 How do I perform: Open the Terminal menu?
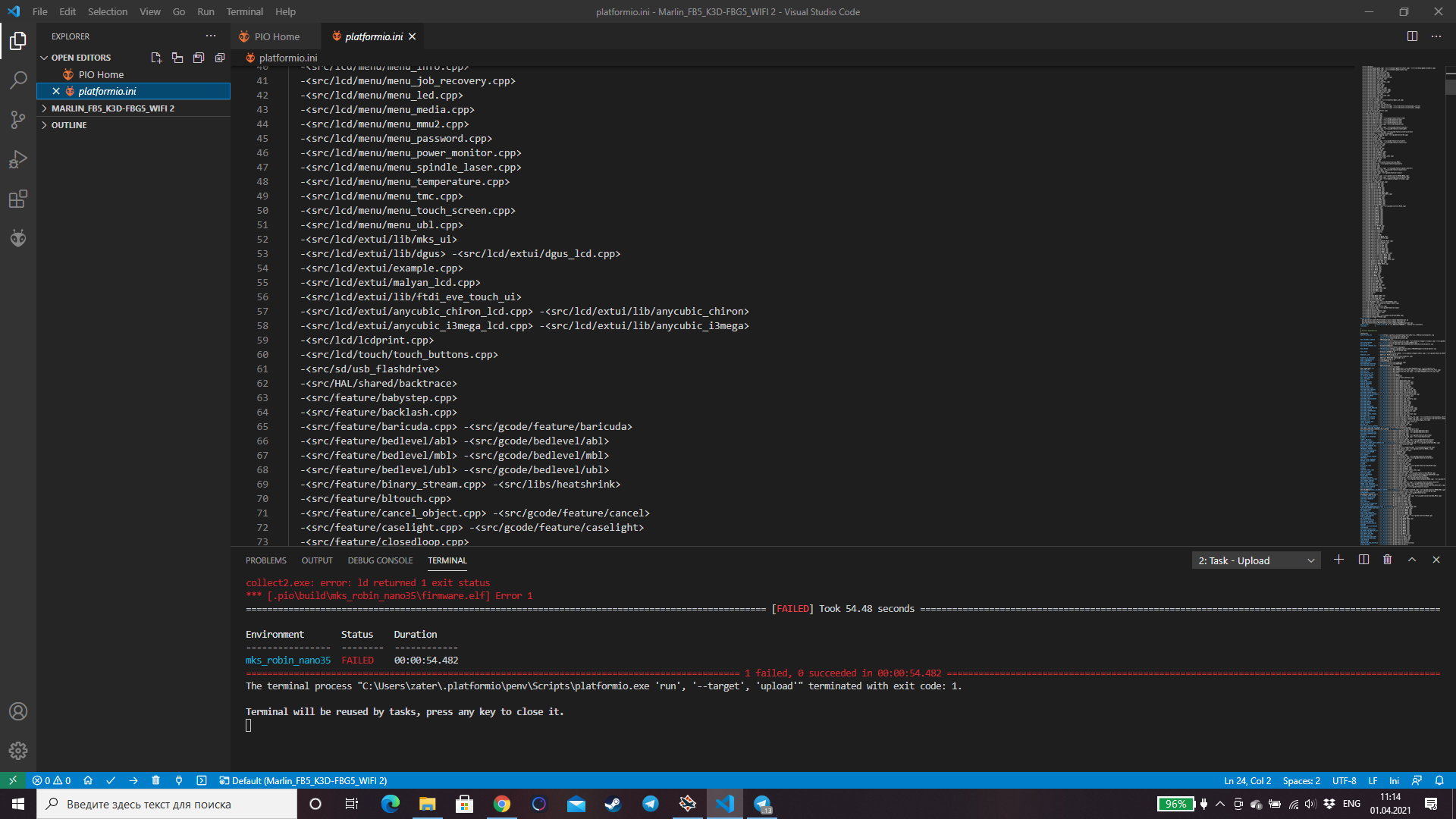point(244,11)
